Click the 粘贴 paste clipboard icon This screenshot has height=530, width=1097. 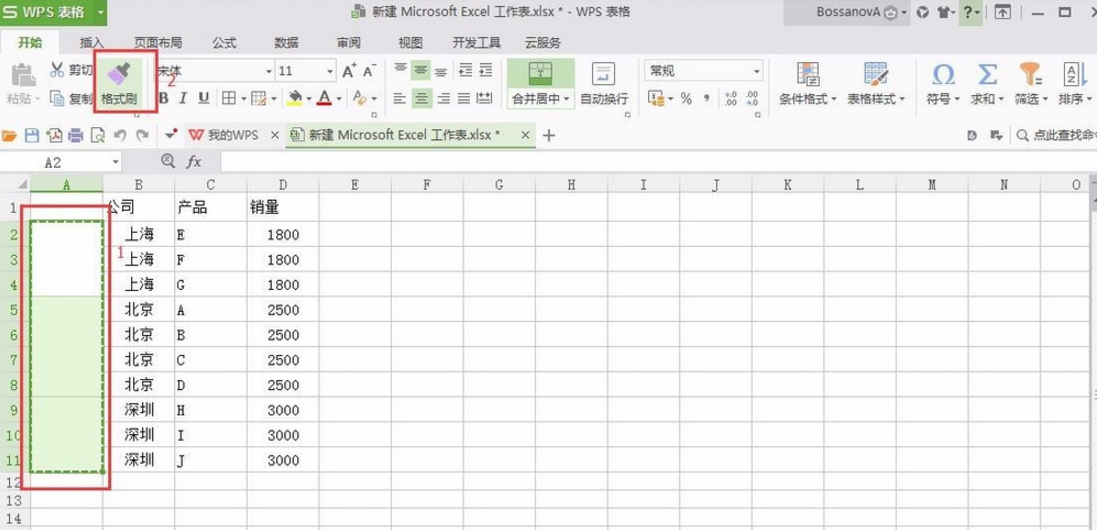[24, 76]
